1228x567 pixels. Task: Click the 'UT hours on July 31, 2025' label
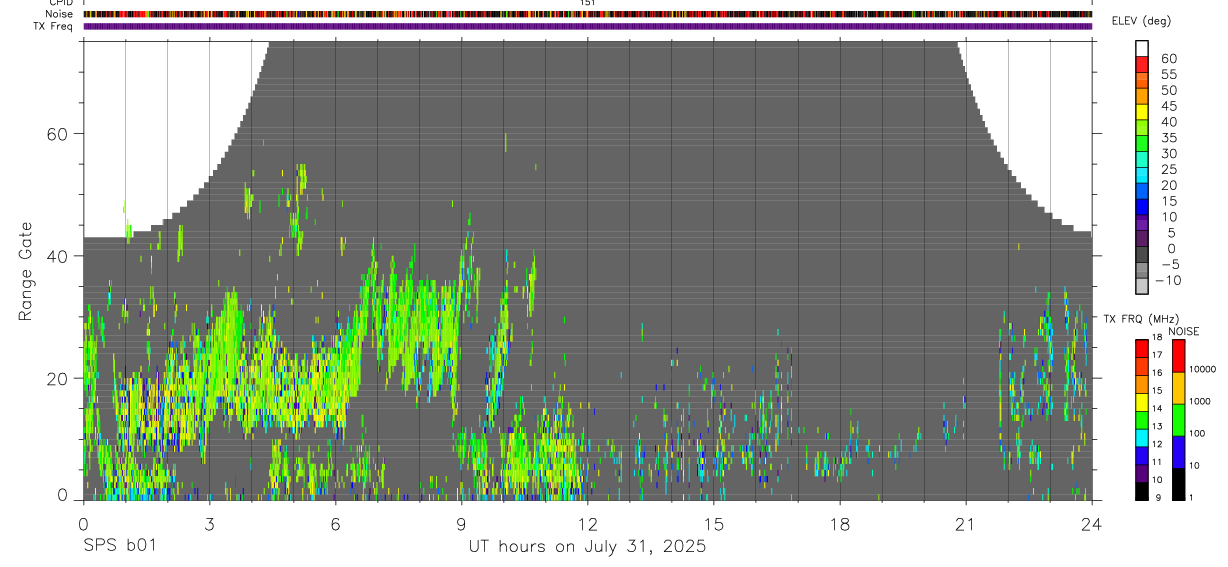click(x=587, y=547)
